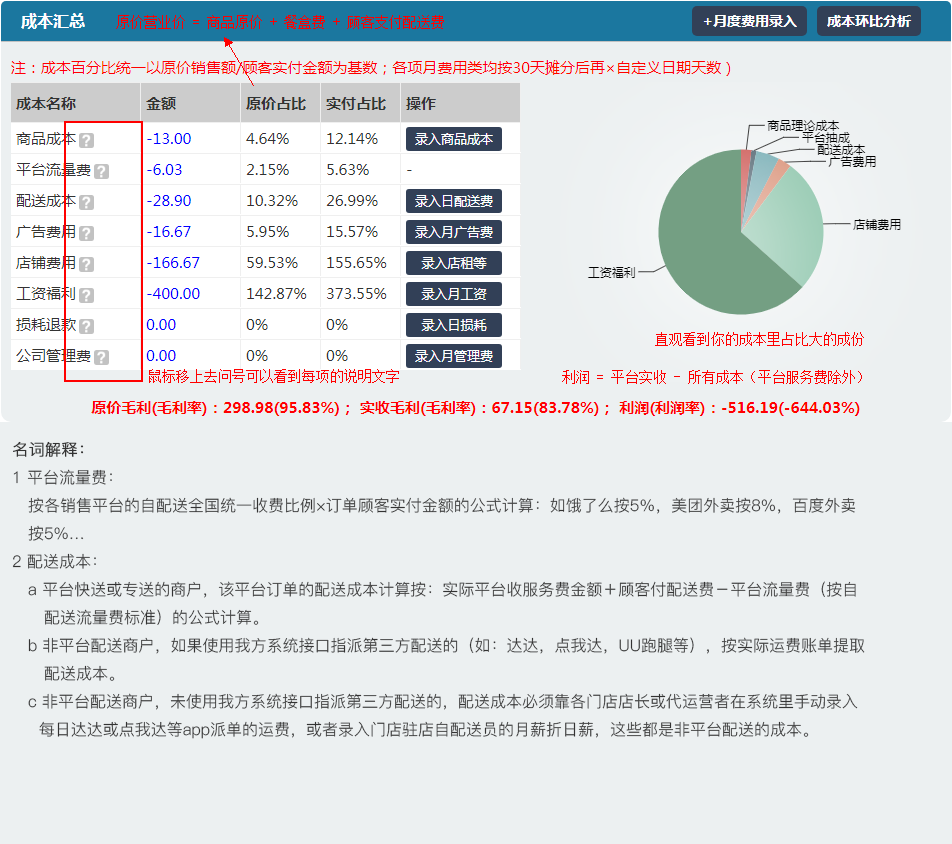Viewport: 952px width, 844px height.
Task: Open +月度费用录入 dialog
Action: [x=749, y=21]
